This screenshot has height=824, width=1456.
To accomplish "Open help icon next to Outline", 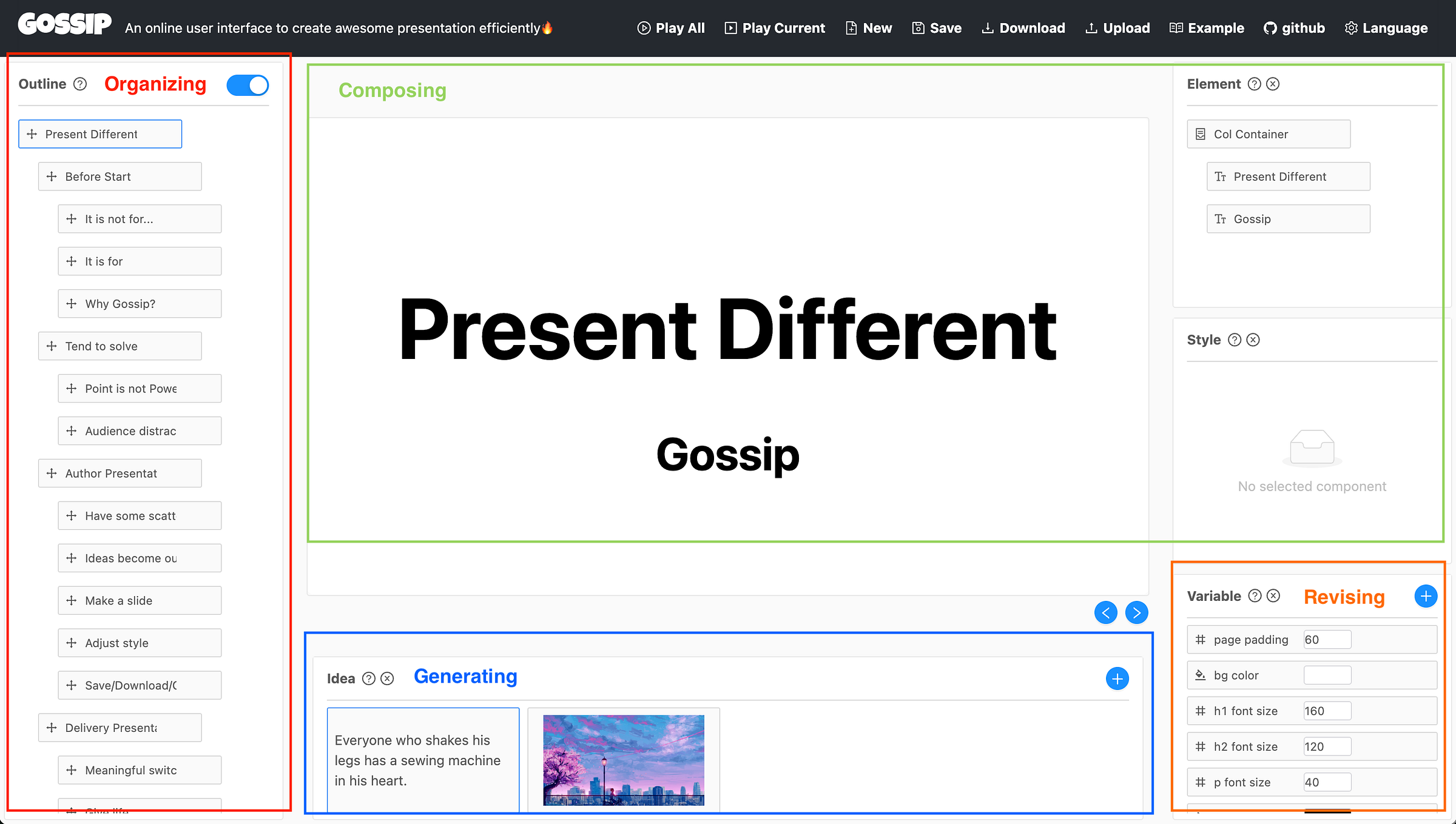I will [80, 84].
